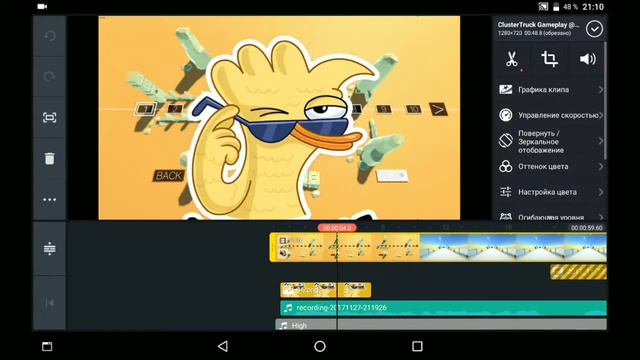Expand chevron next to Графика клипа
The height and width of the screenshot is (360, 640).
tap(601, 89)
